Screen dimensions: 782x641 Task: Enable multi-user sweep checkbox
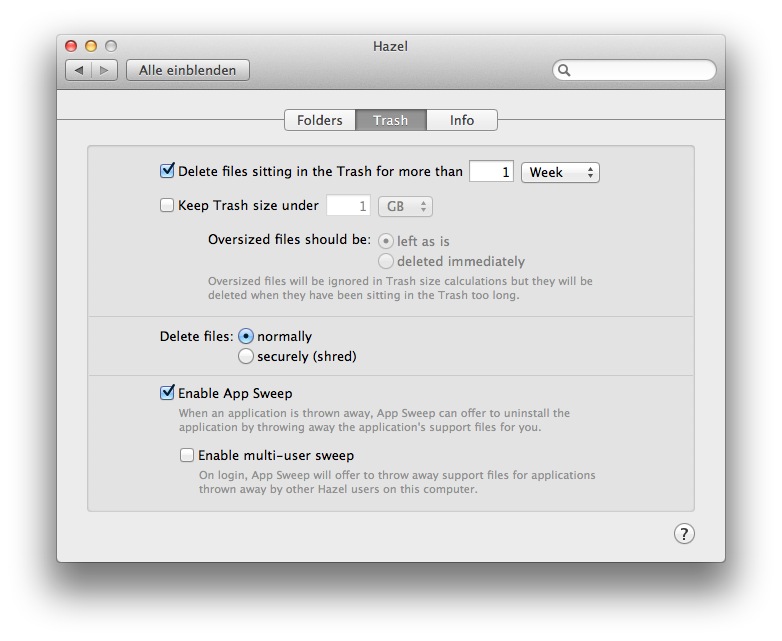(187, 455)
